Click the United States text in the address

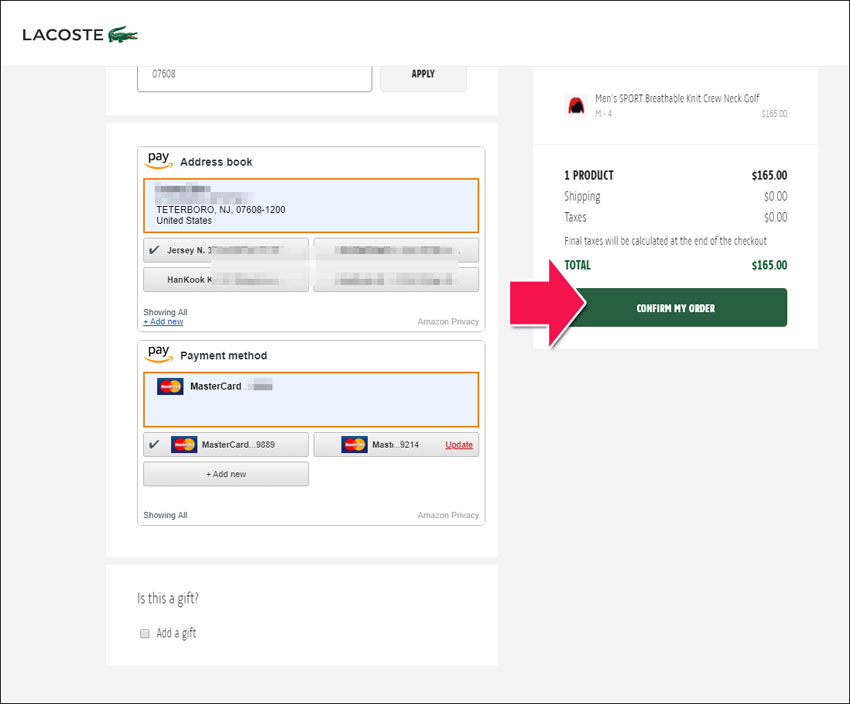pos(184,221)
